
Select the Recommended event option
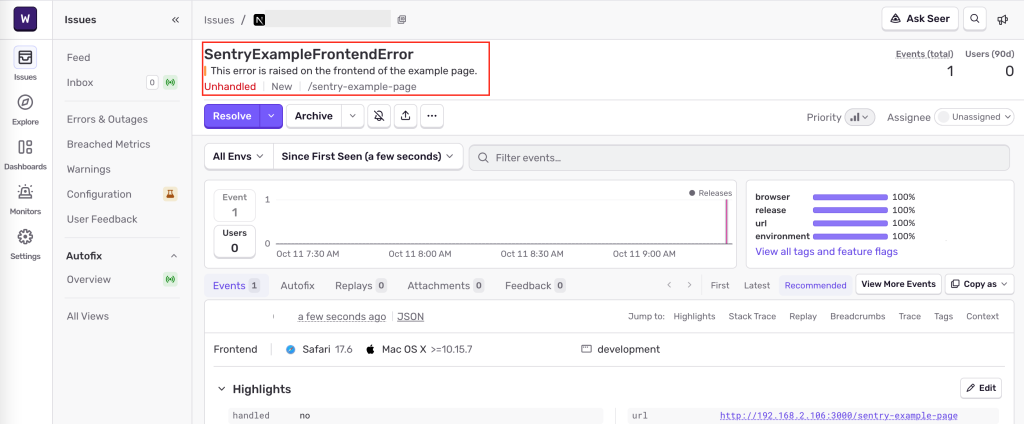point(815,285)
